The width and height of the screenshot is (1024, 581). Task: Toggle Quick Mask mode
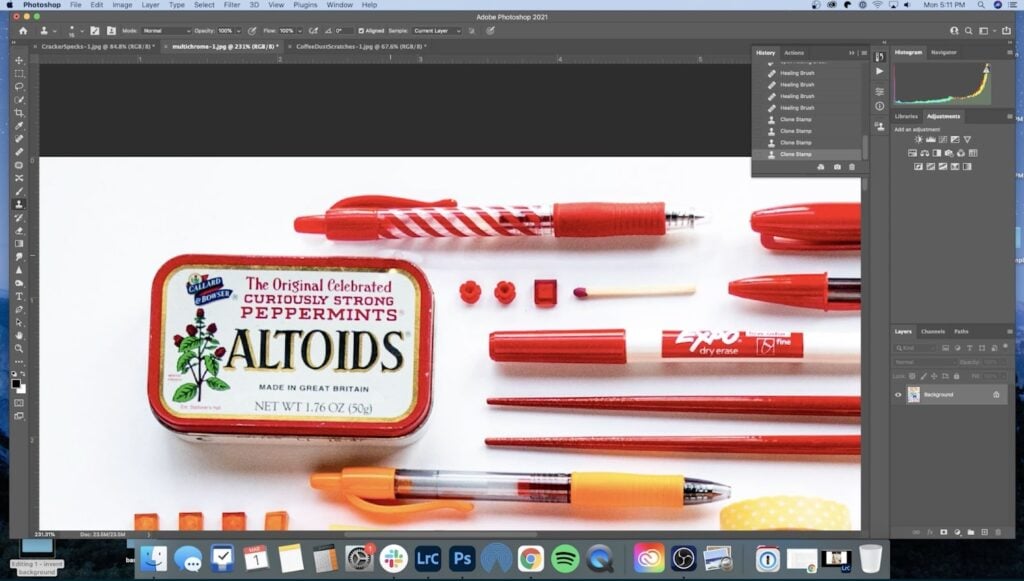19,403
